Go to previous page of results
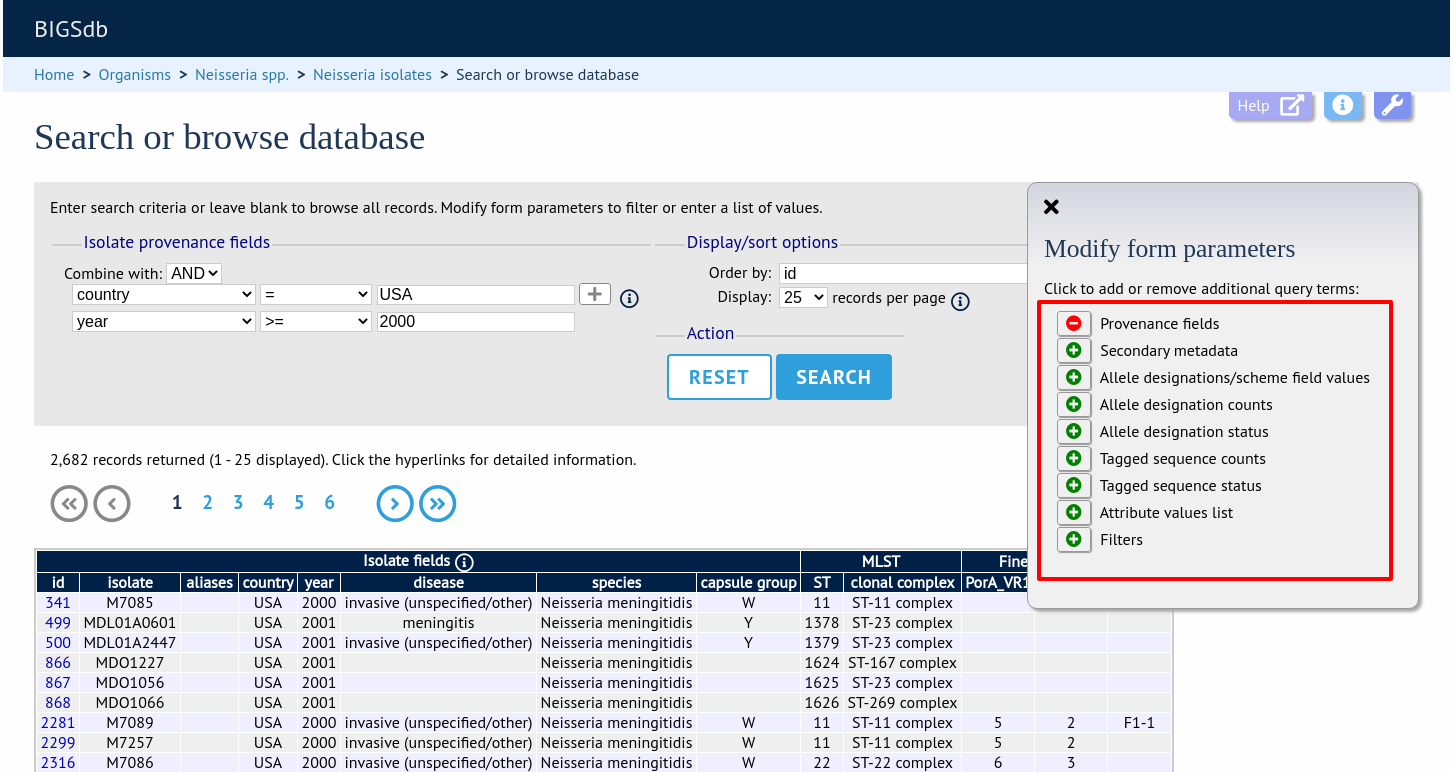 (112, 504)
